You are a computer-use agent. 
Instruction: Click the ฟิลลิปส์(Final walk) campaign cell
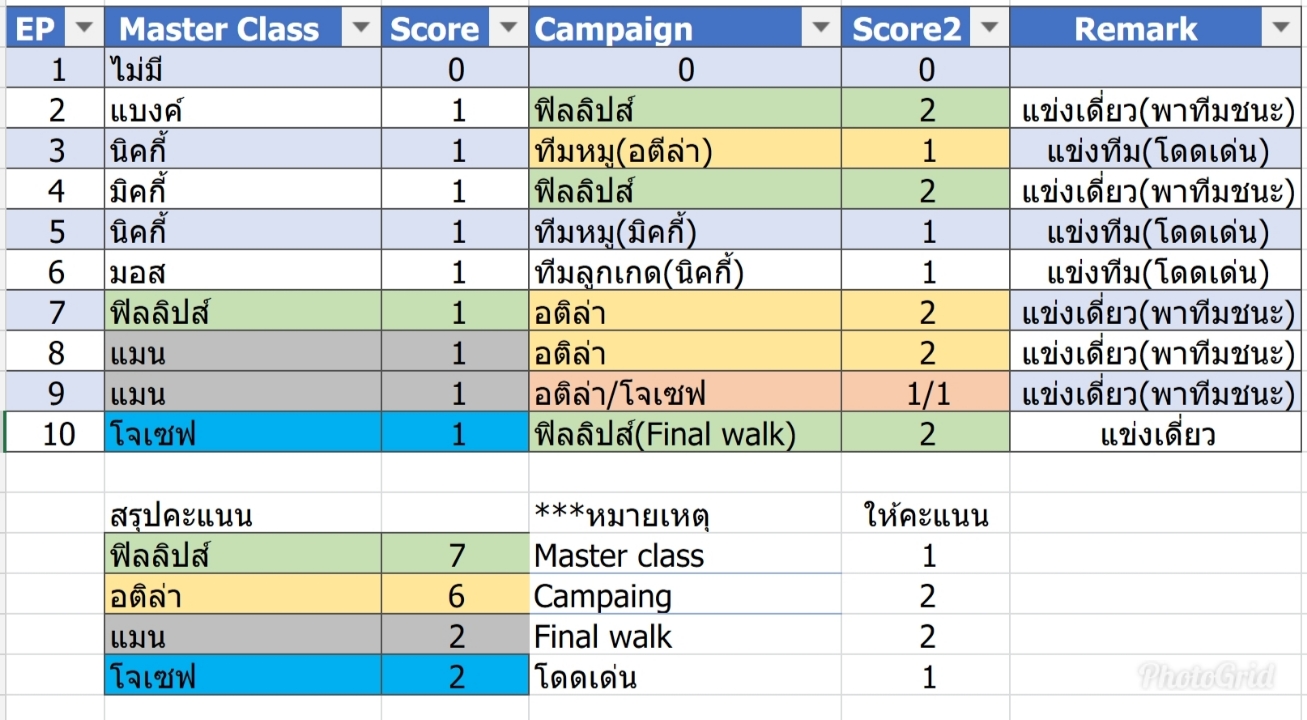tap(685, 434)
